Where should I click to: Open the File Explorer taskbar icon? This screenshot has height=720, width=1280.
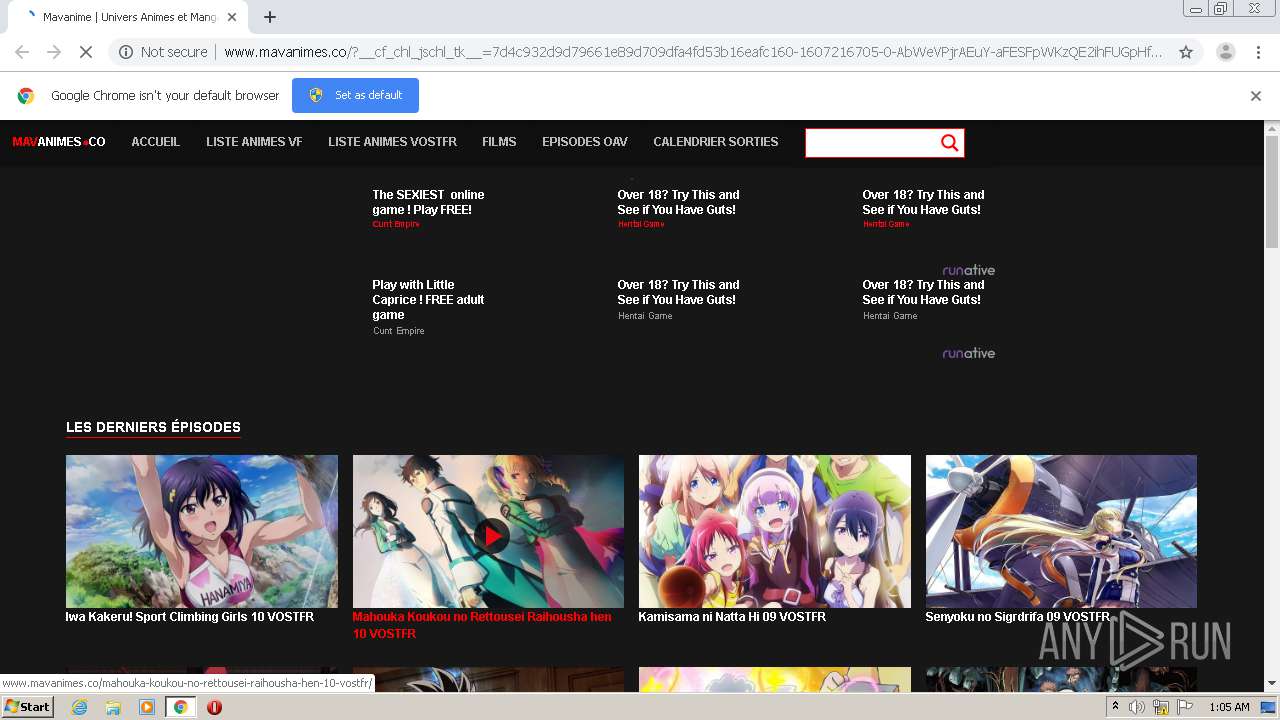113,707
